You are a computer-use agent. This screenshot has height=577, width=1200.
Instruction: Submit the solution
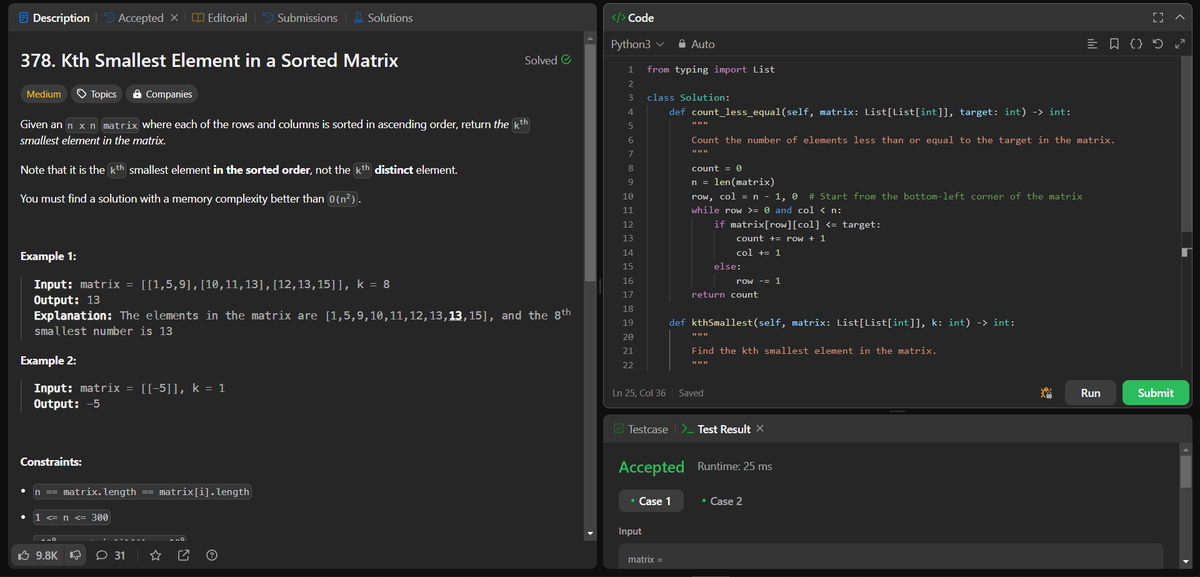(1155, 393)
